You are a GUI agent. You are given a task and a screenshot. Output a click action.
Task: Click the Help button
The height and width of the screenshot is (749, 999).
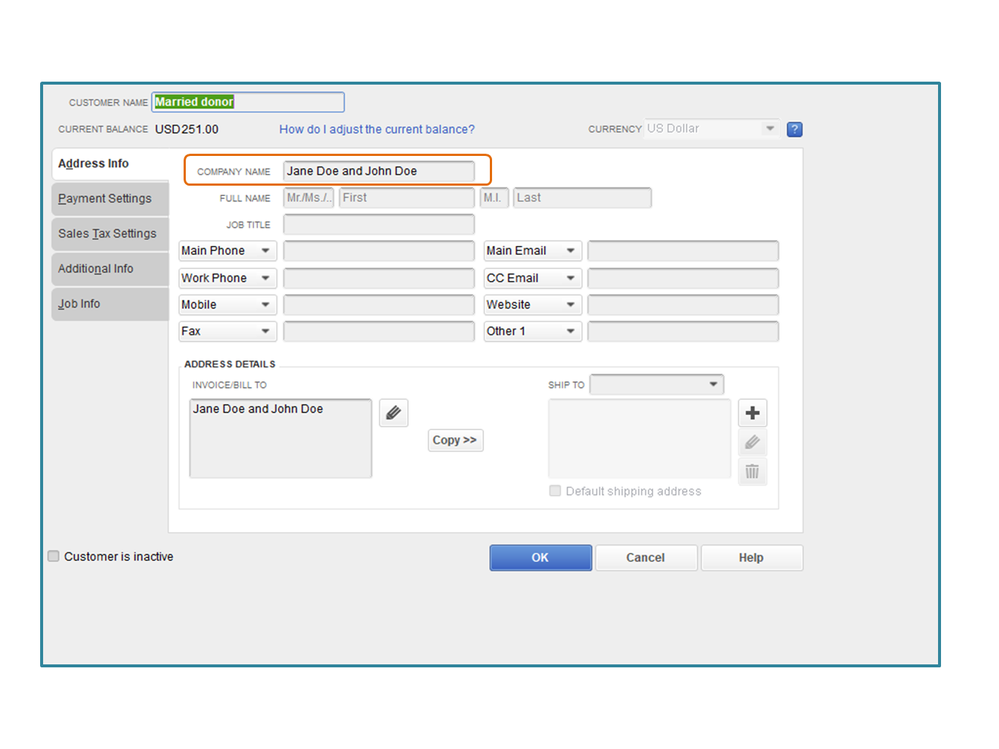pos(751,557)
